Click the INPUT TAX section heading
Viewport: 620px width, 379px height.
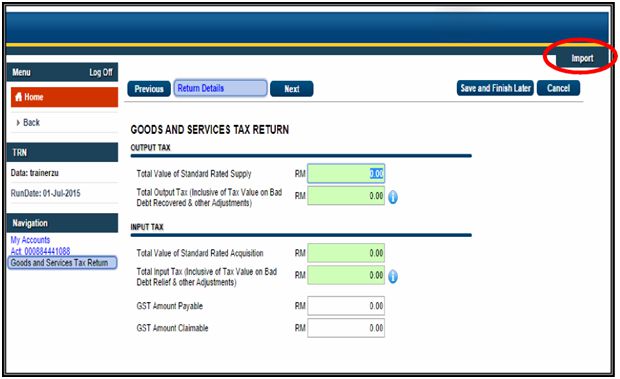pos(147,227)
